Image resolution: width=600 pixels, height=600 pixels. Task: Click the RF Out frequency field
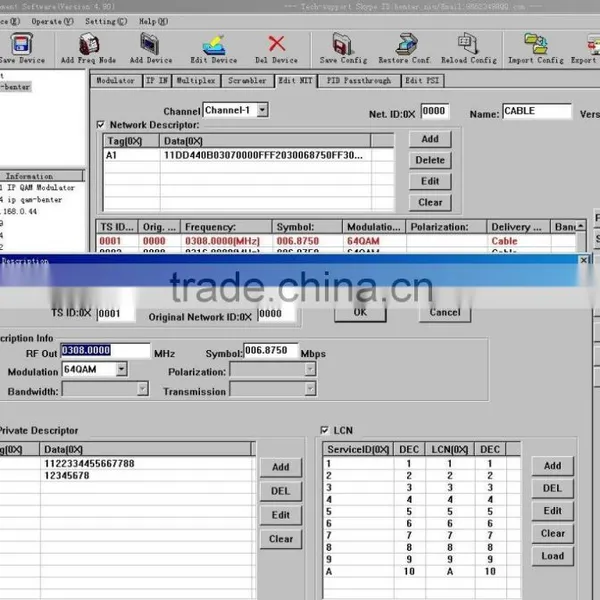[105, 351]
